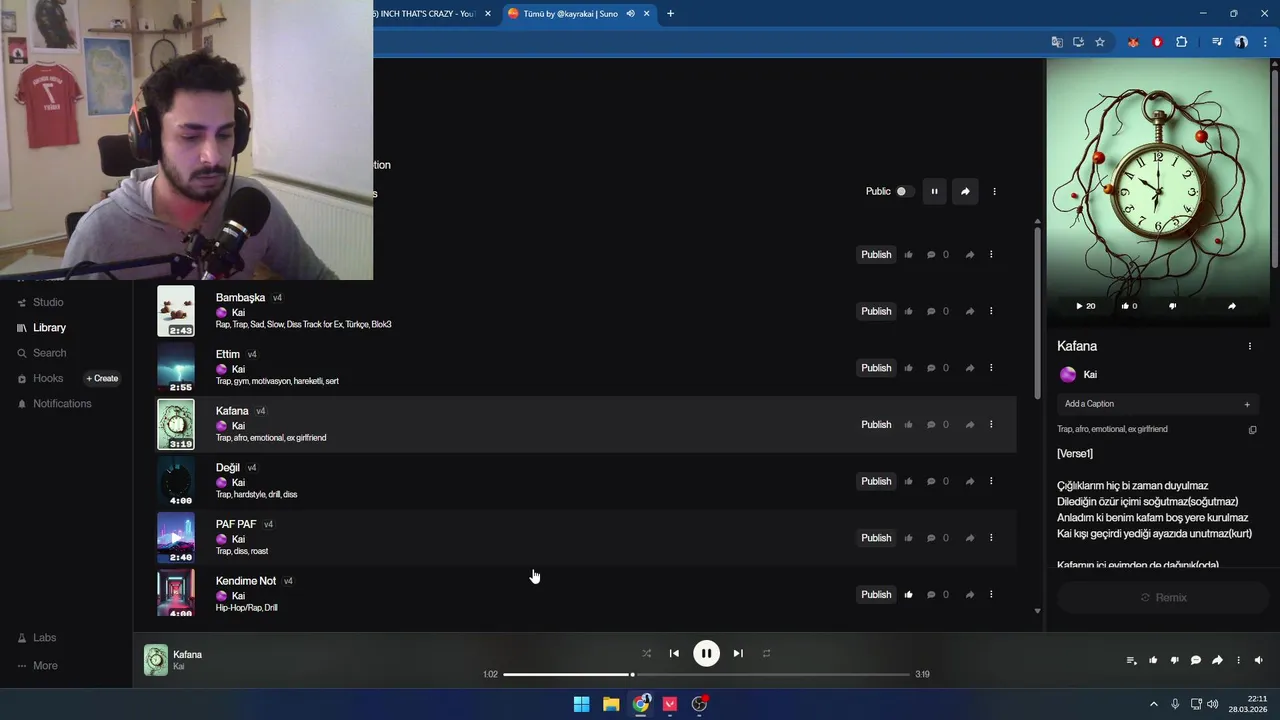Publish the PAF PAF track
Screen dimensions: 1280x720
[x=876, y=538]
